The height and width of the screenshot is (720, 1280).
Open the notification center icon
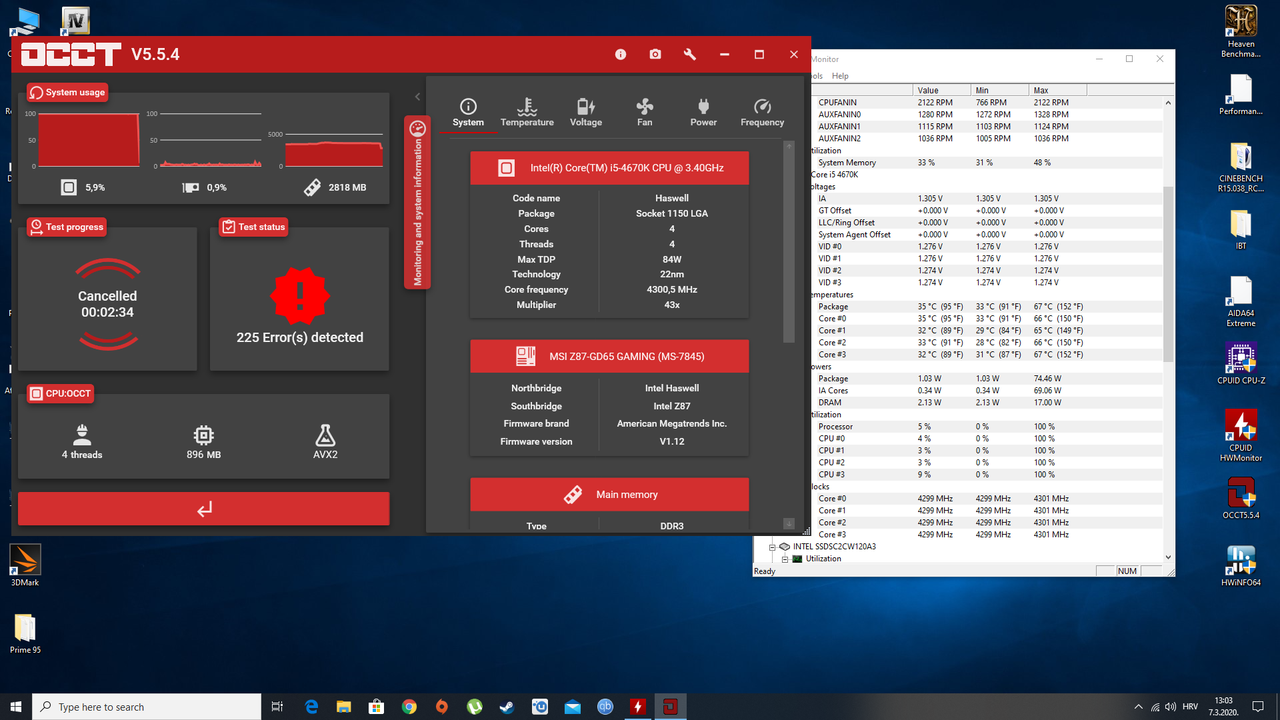click(1259, 706)
